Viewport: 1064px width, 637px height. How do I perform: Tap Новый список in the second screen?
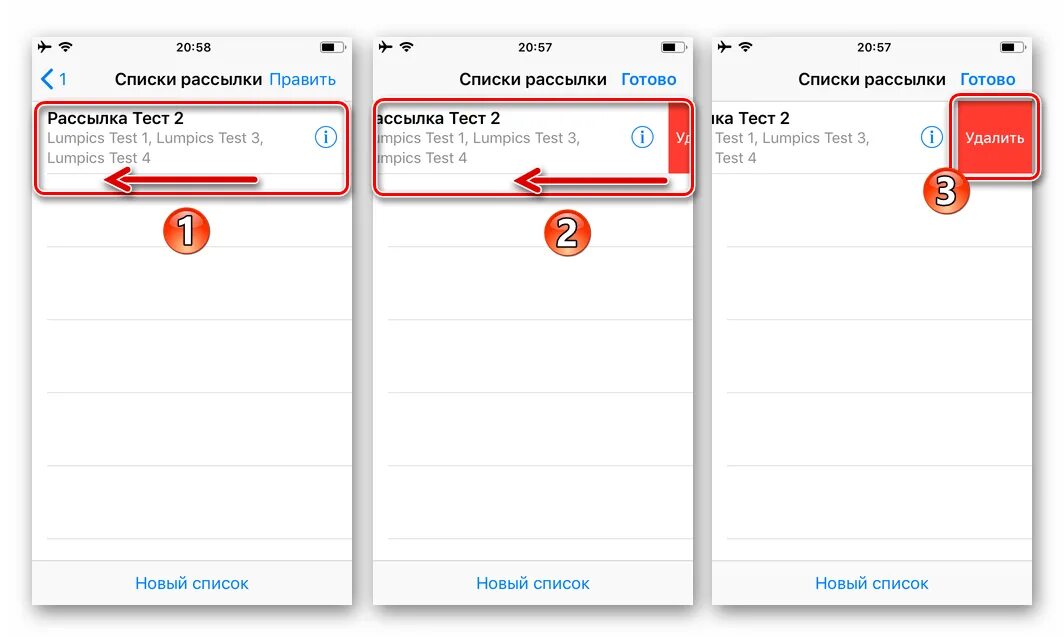533,583
